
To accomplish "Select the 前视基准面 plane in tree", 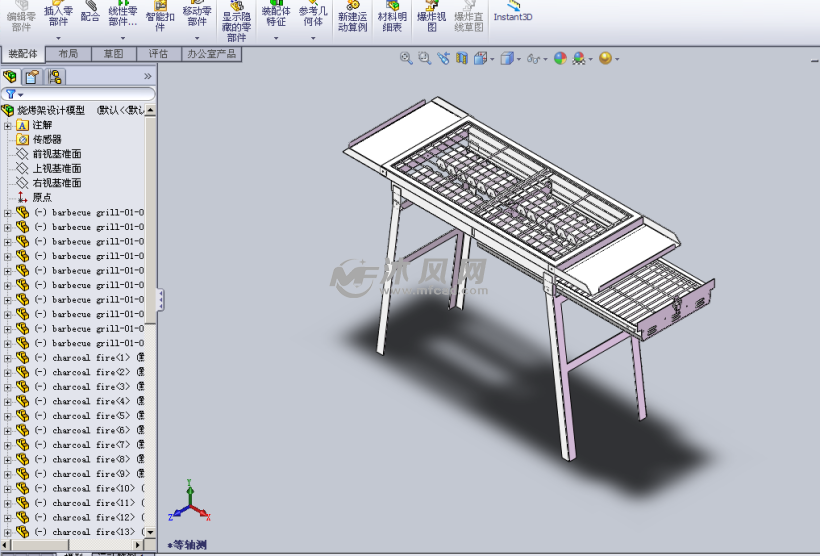I will pyautogui.click(x=56, y=154).
